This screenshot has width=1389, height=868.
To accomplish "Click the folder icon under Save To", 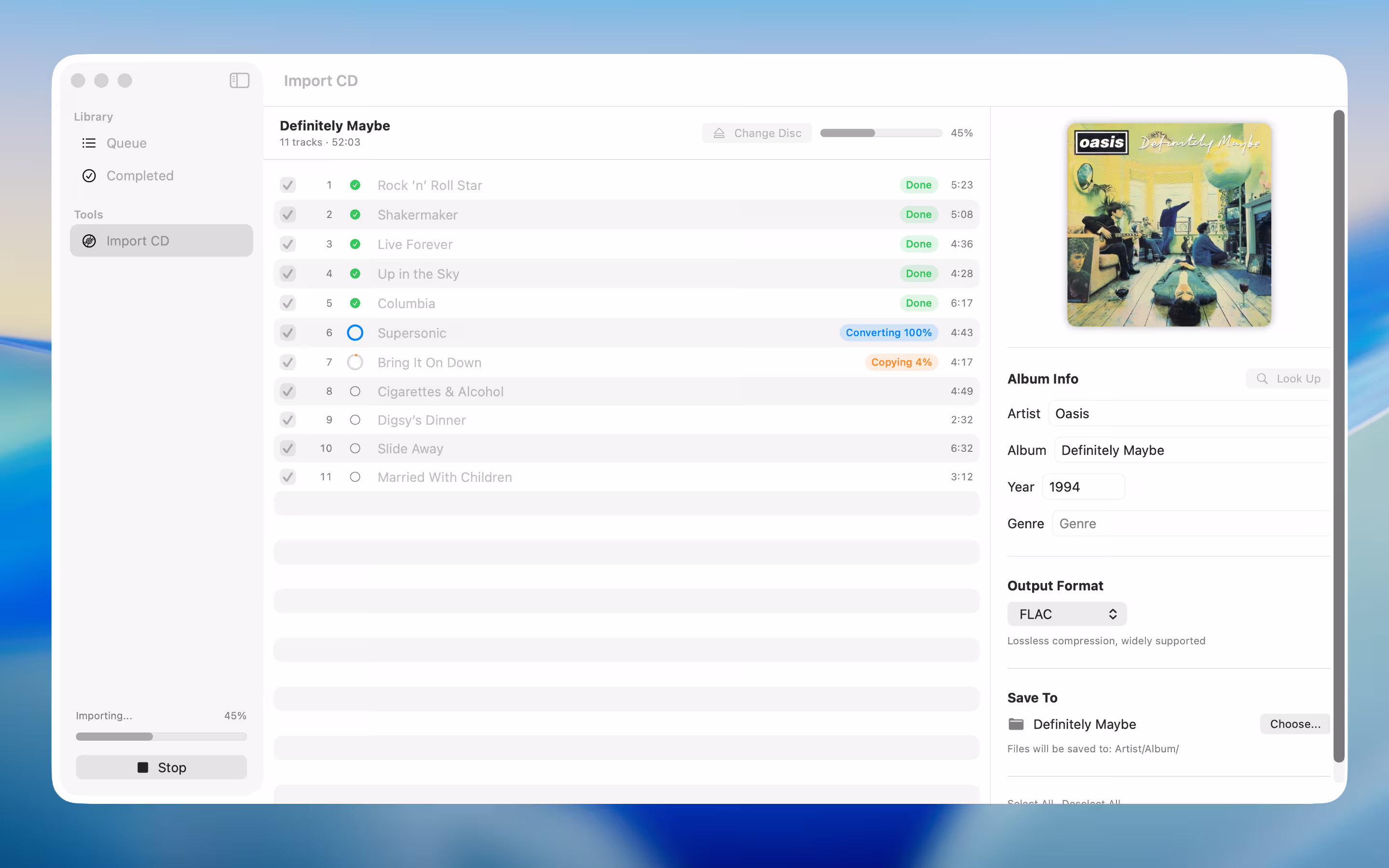I will tap(1017, 724).
